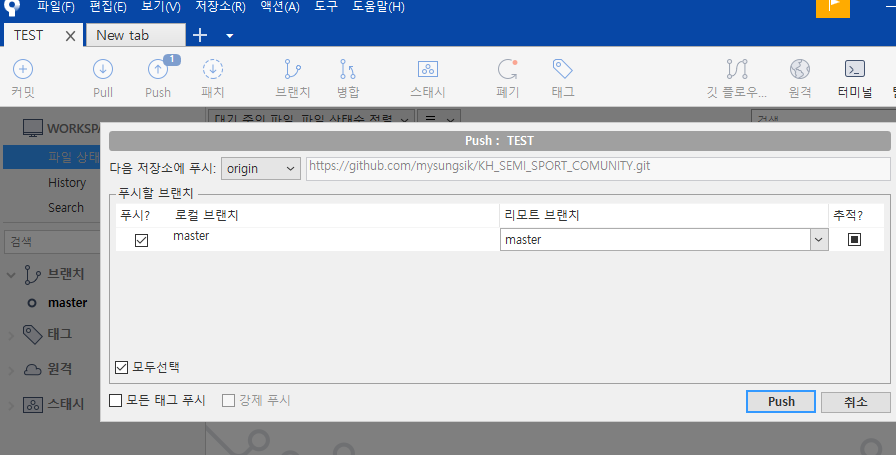Click the 병합 (Merge) toolbar icon
Viewport: 896px width, 455px height.
point(347,69)
